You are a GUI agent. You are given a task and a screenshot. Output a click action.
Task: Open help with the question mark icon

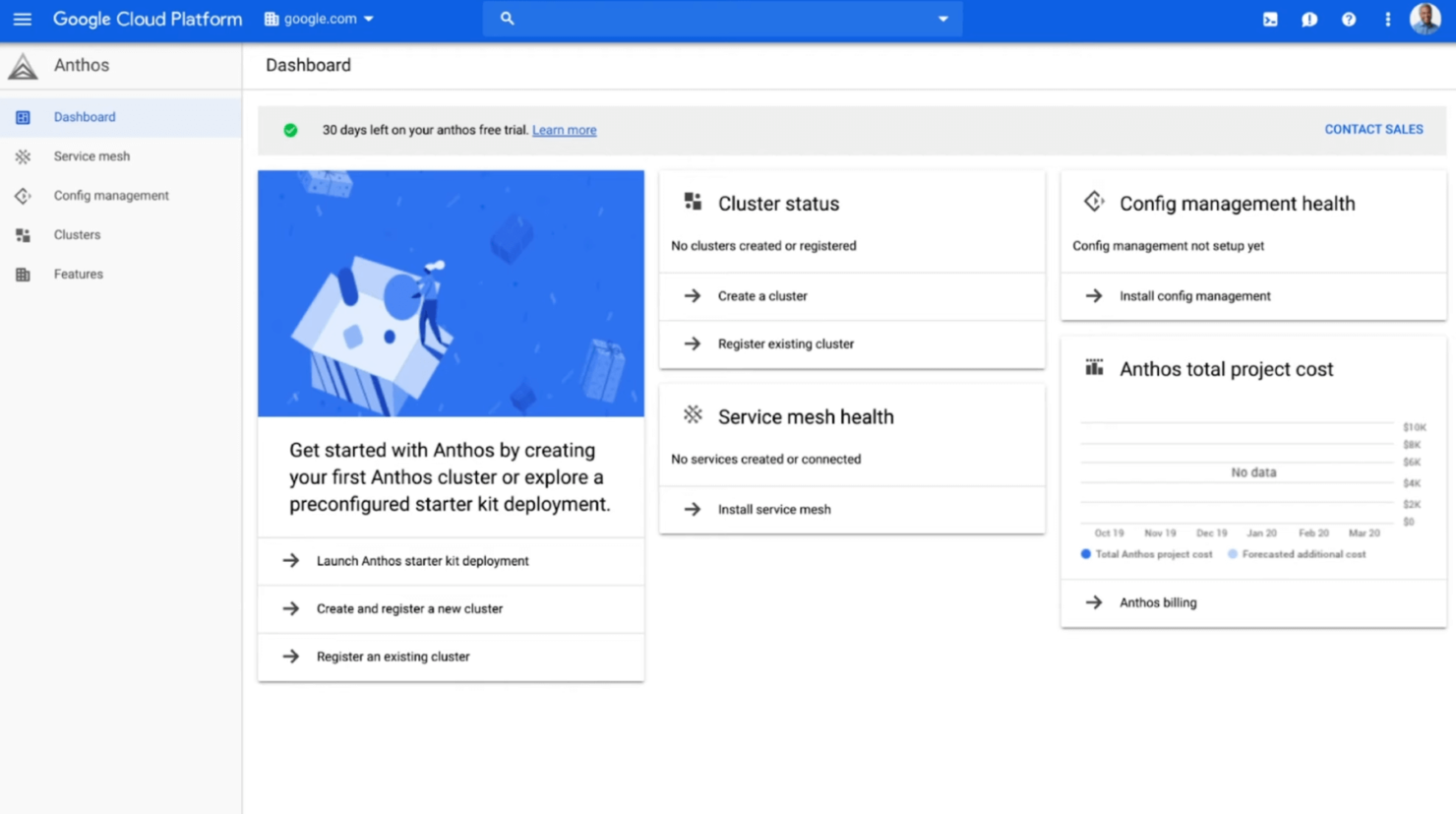coord(1348,19)
